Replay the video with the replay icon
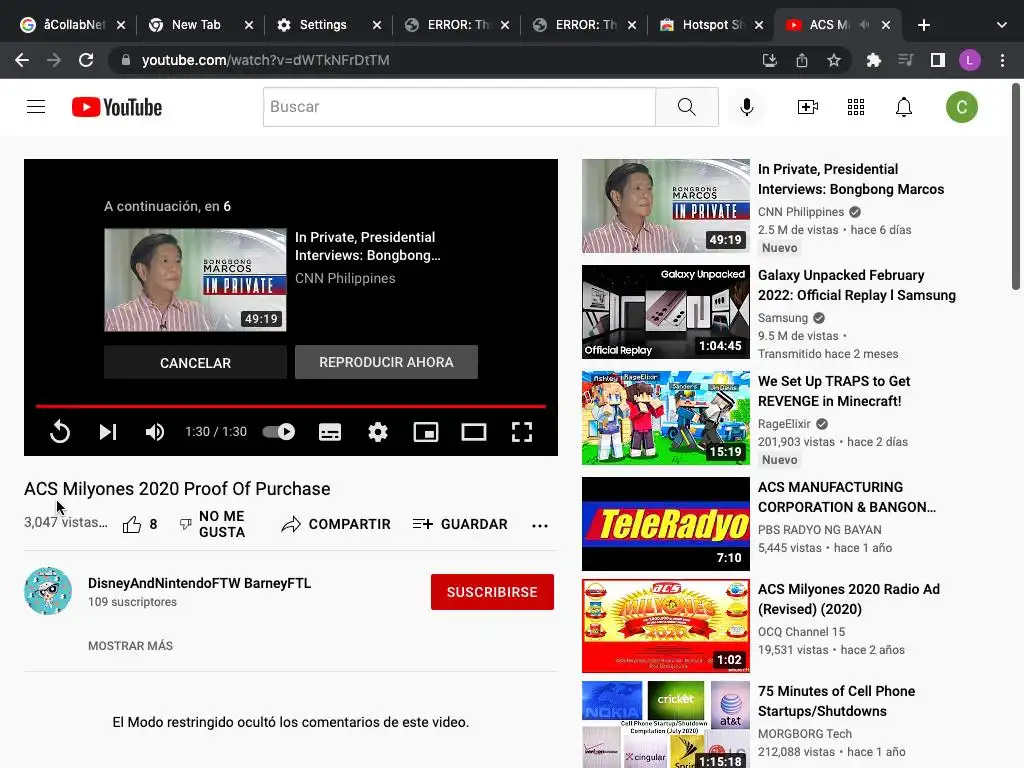 [59, 432]
